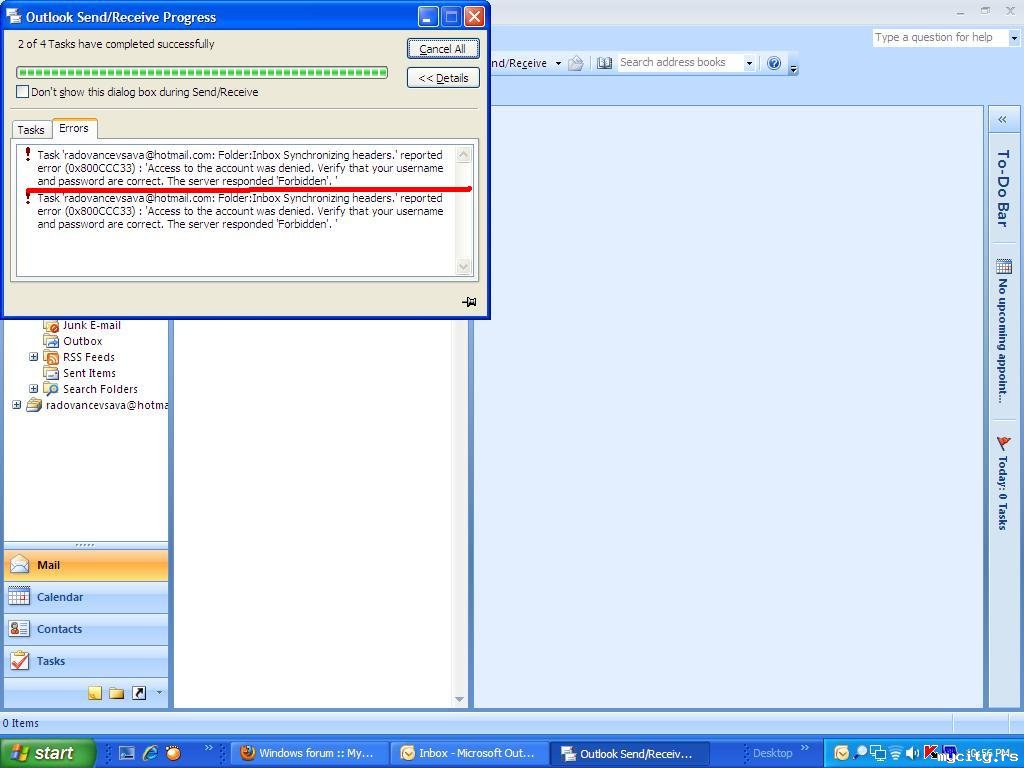
Task: Show more quick launch items chevron
Action: (208, 747)
